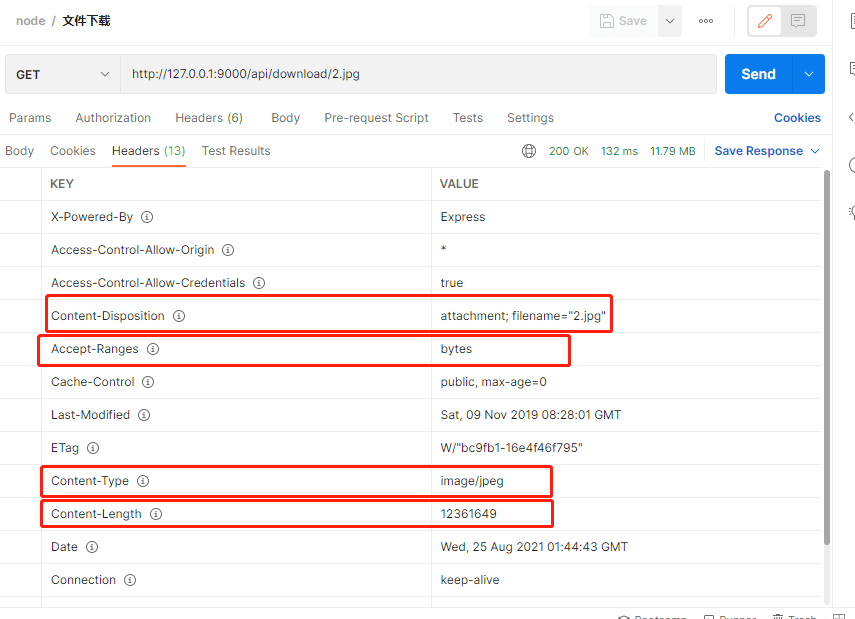Select the true credentials value
Screen dimensions: 855x619
click(x=451, y=283)
